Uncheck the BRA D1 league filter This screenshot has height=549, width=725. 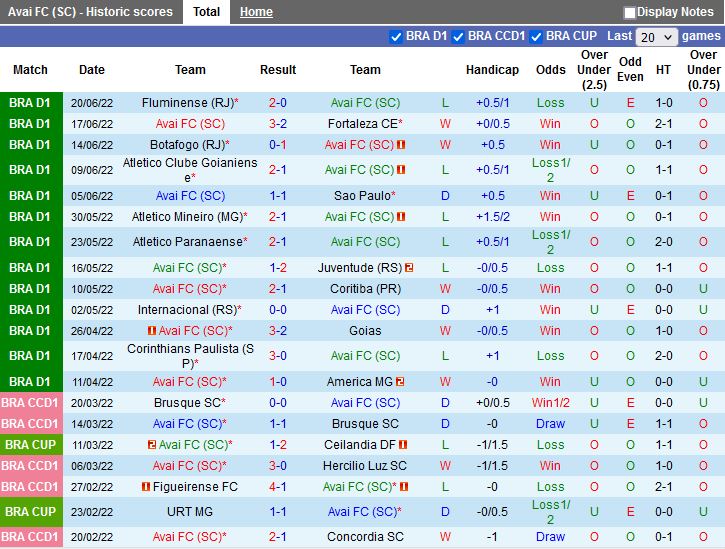[x=396, y=36]
